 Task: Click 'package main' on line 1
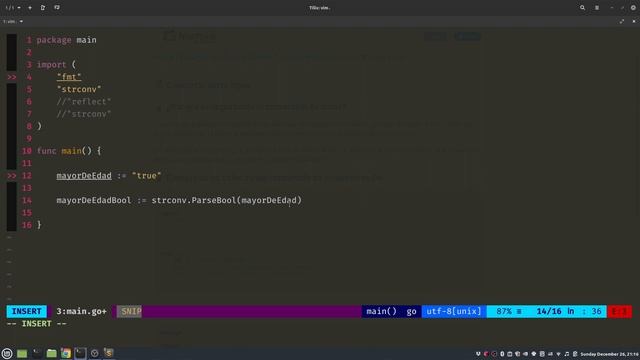click(x=67, y=40)
